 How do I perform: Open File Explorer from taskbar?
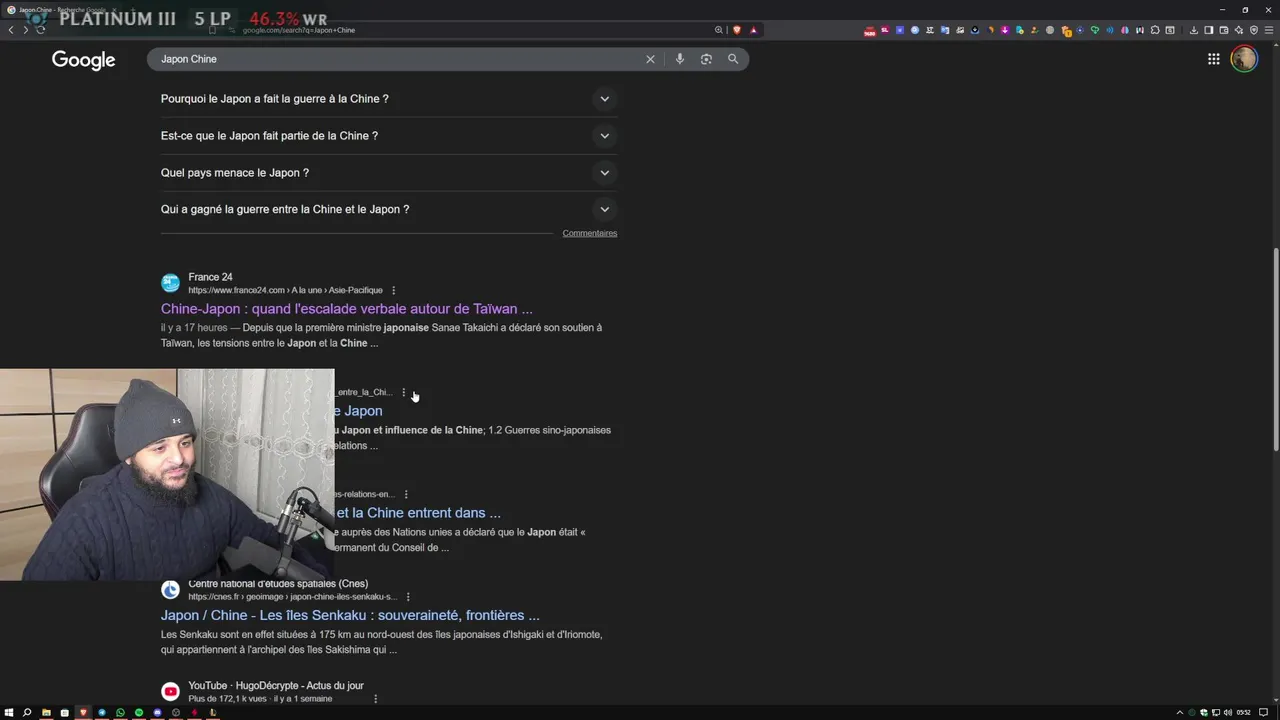46,713
